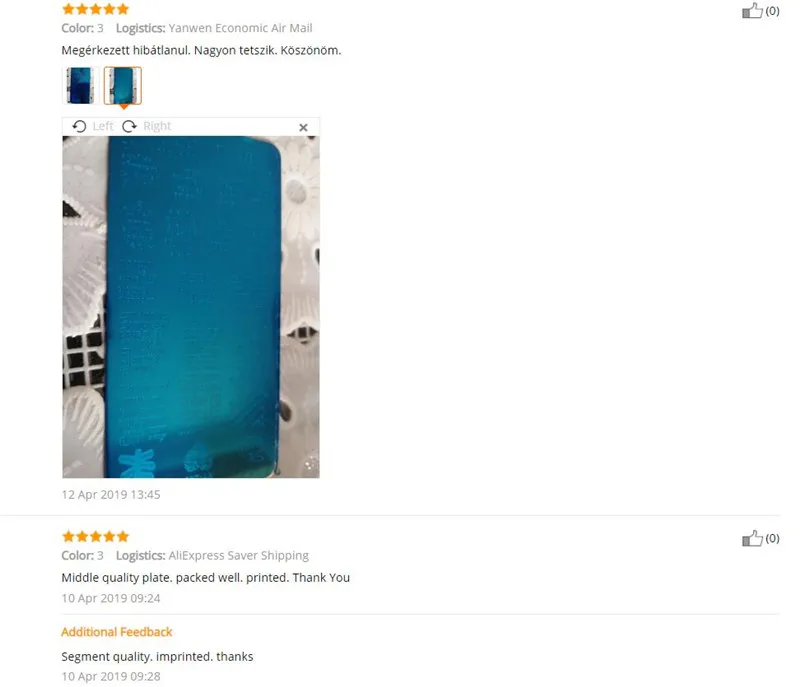Viewport: 800px width, 687px height.
Task: Click the enlarged blue stamping plate photo
Action: tap(191, 307)
